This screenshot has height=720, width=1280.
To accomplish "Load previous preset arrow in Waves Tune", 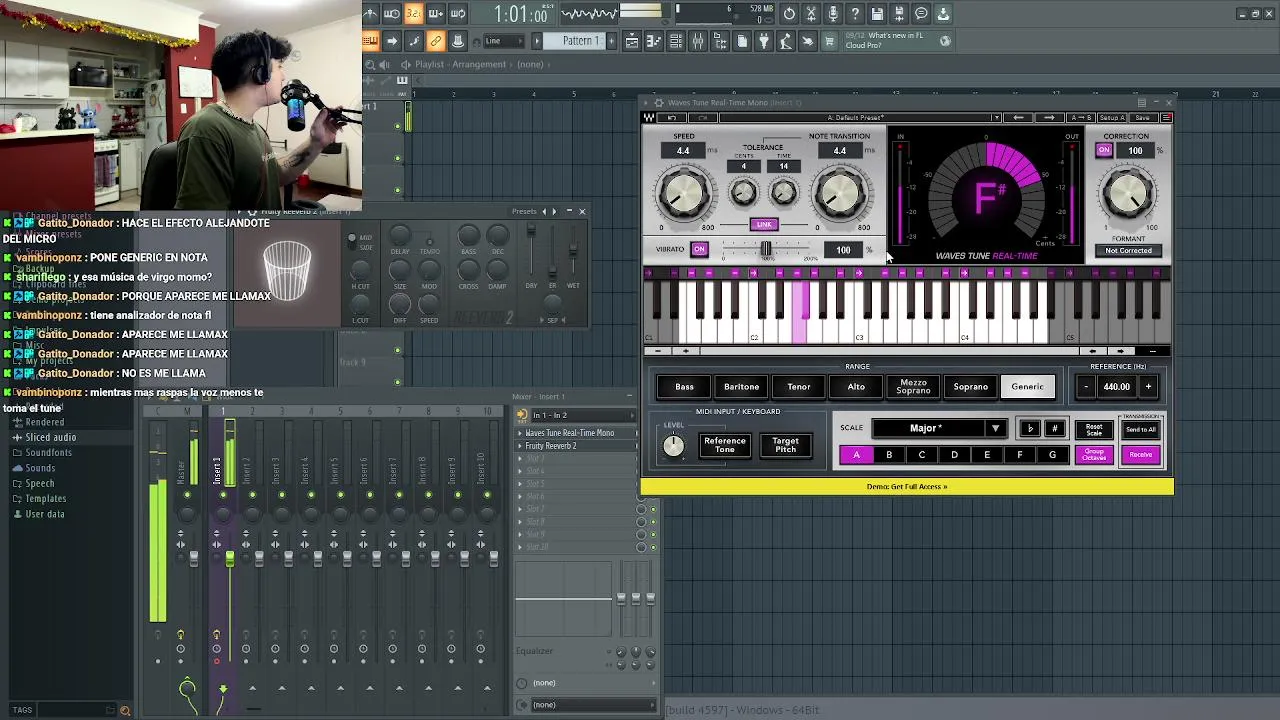I will pos(1018,118).
